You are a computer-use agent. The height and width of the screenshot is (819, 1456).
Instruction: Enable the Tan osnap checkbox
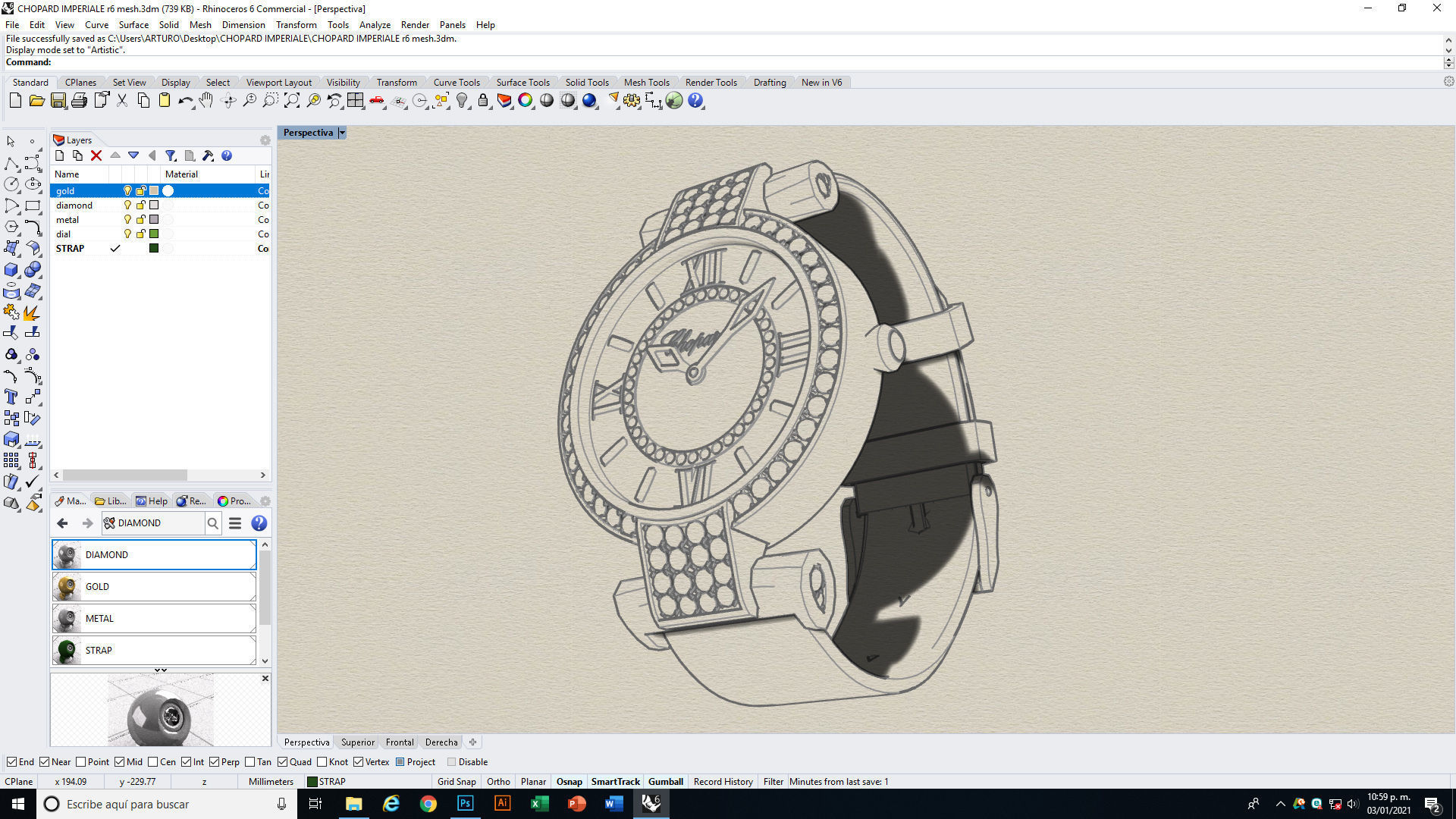click(x=250, y=762)
